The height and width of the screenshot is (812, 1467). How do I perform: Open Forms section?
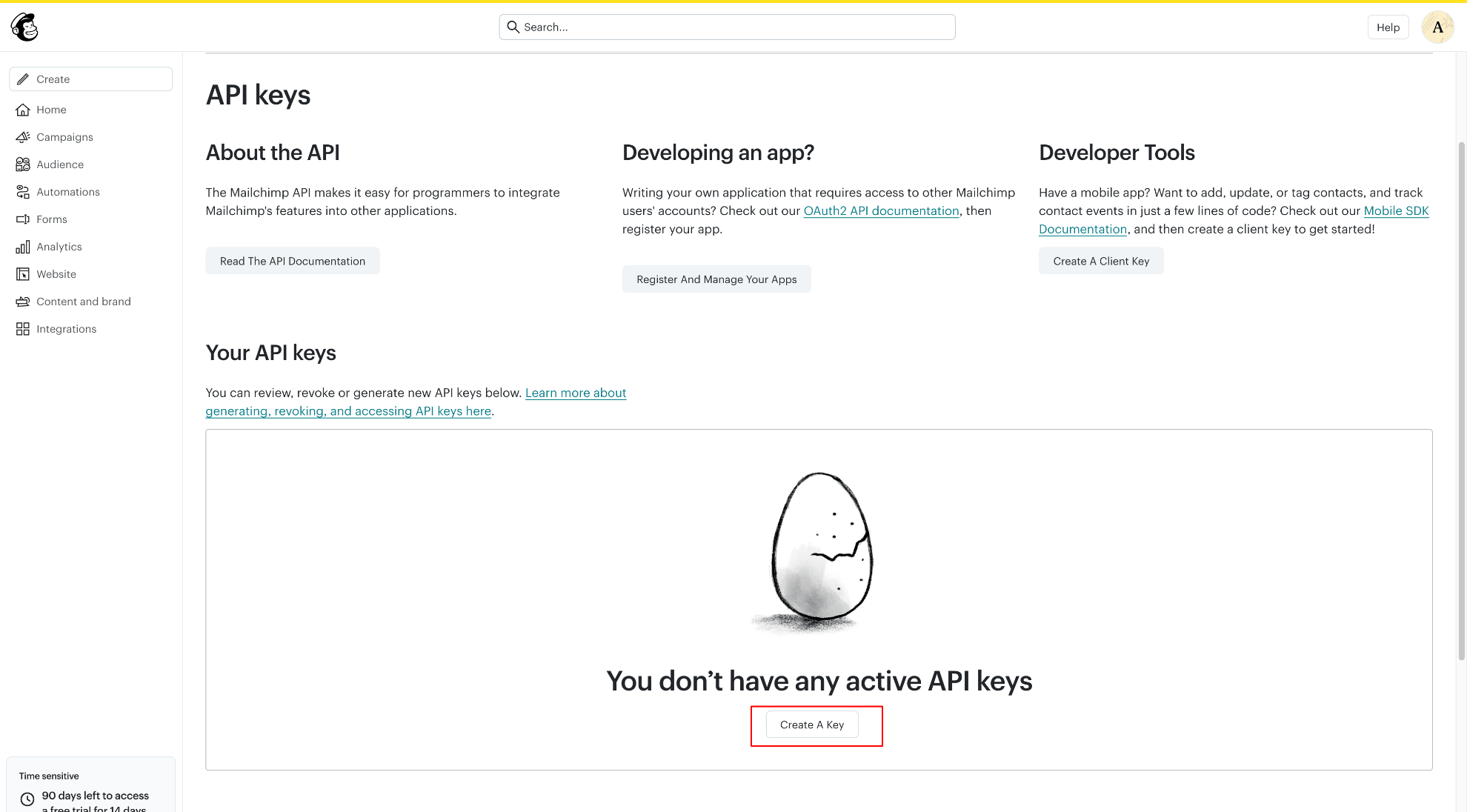[52, 219]
